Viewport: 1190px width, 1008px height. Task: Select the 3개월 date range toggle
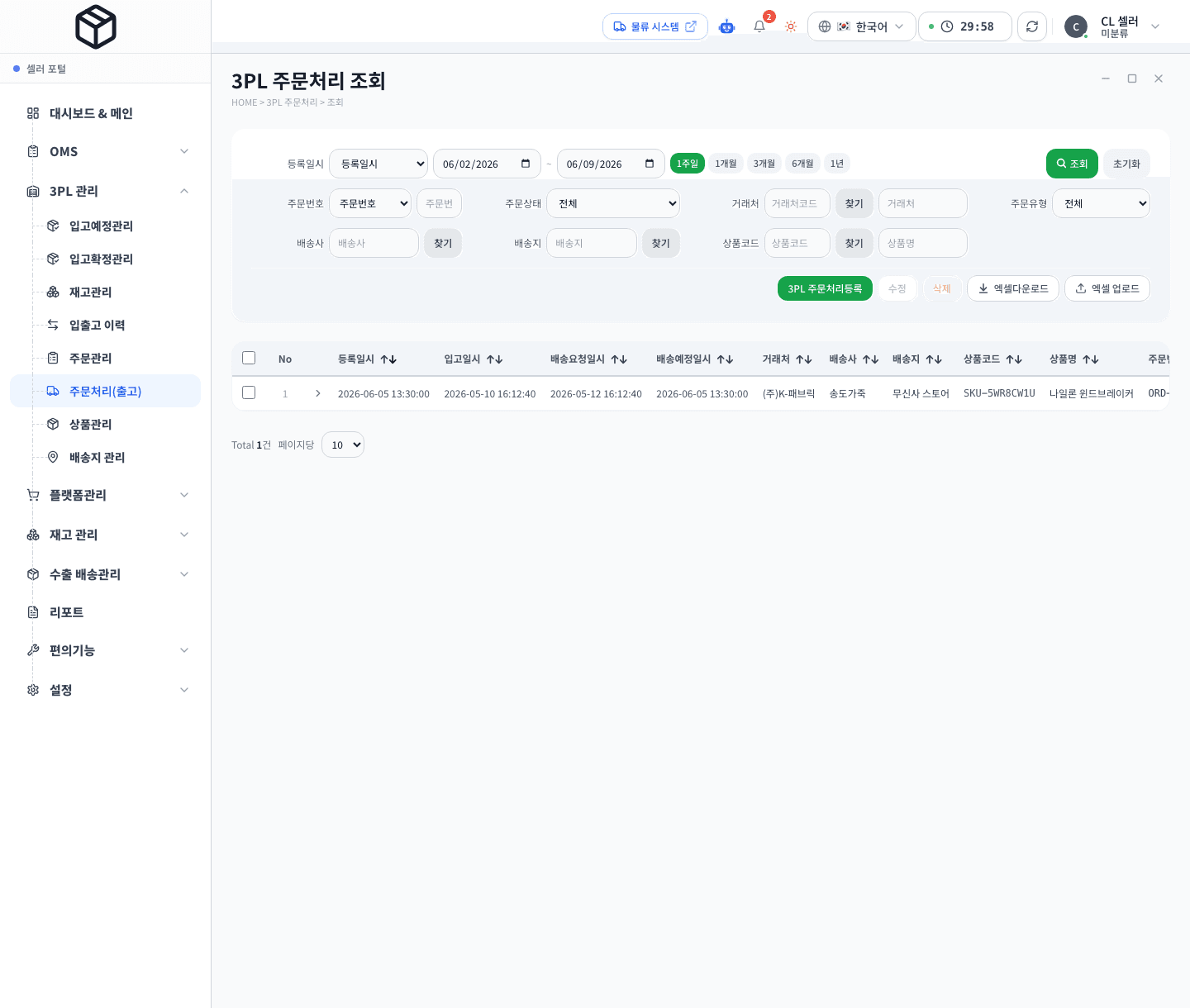pos(764,164)
